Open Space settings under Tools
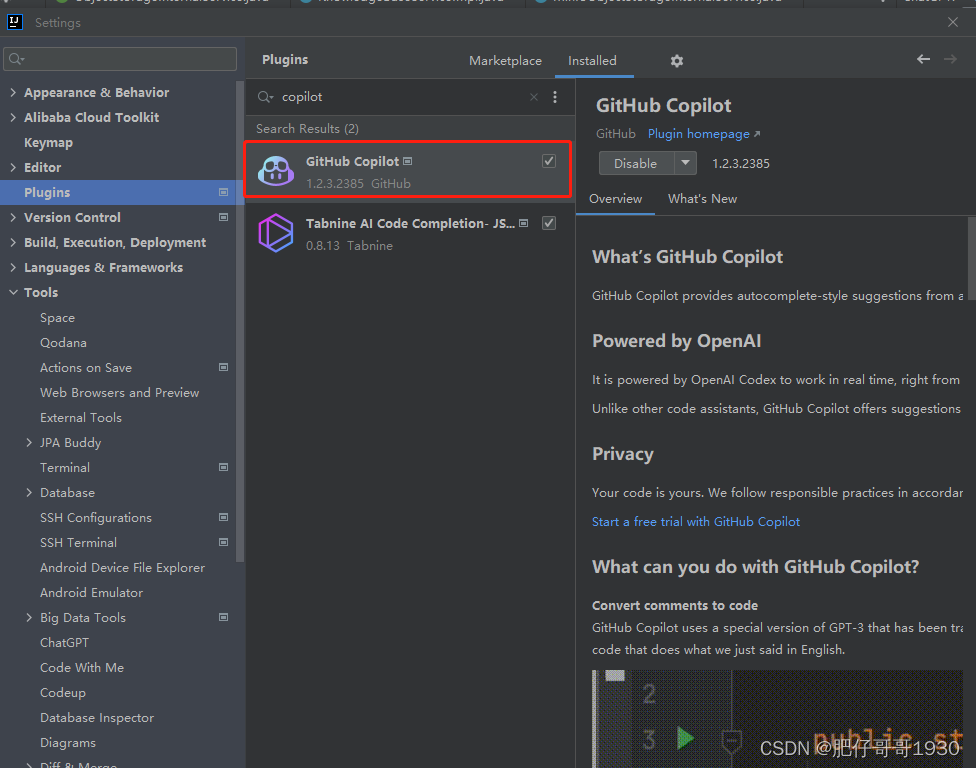The width and height of the screenshot is (976, 768). click(57, 317)
